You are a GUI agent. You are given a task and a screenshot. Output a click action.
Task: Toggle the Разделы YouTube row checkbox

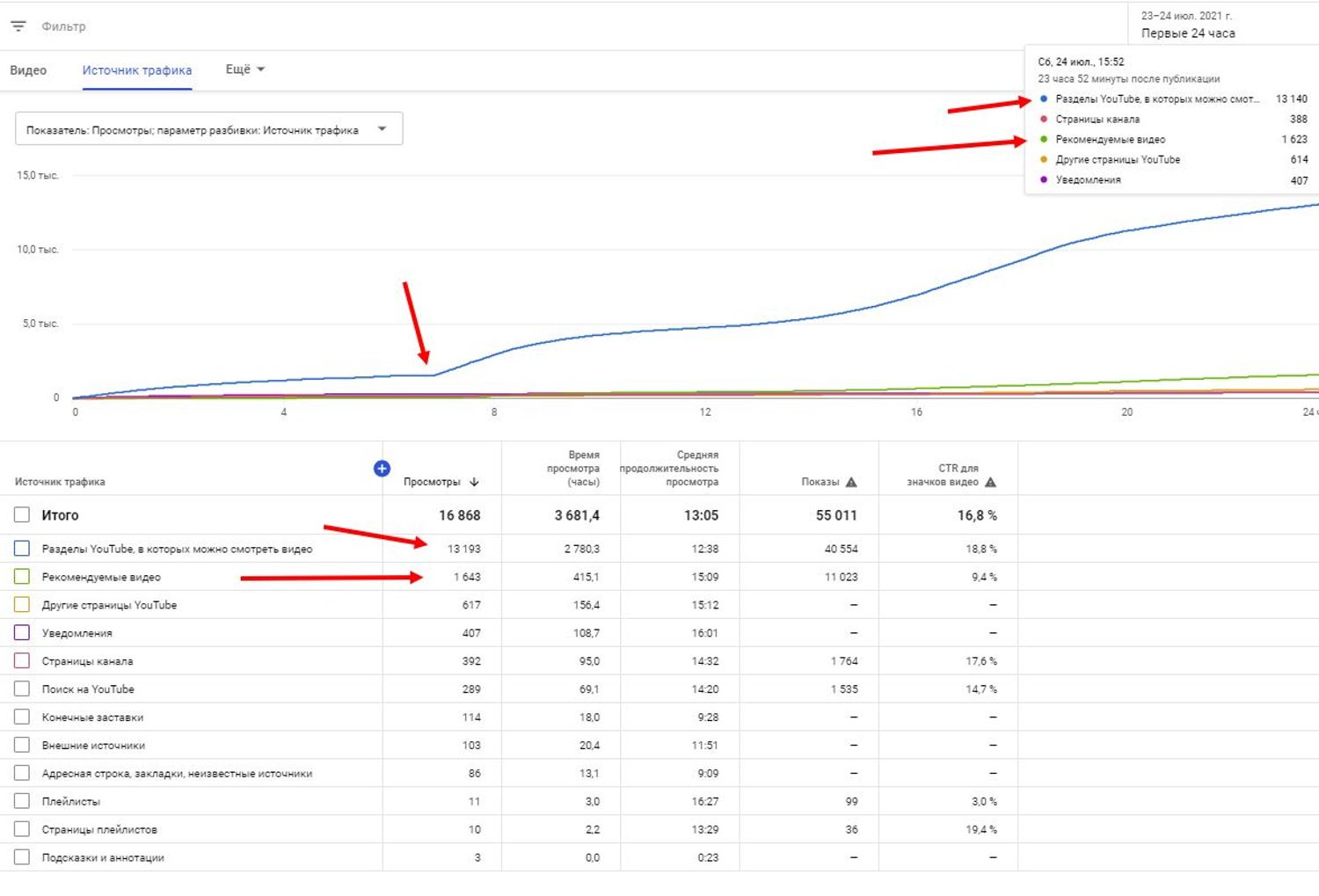pos(22,549)
